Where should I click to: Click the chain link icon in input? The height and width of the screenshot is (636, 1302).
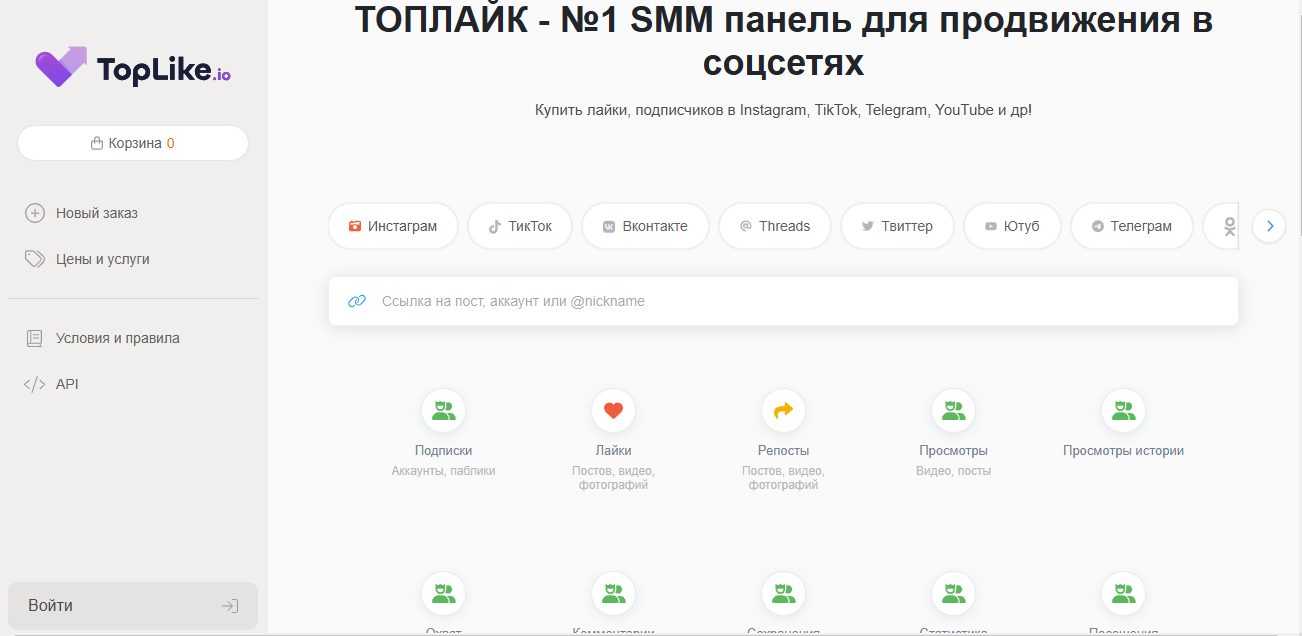[x=357, y=301]
